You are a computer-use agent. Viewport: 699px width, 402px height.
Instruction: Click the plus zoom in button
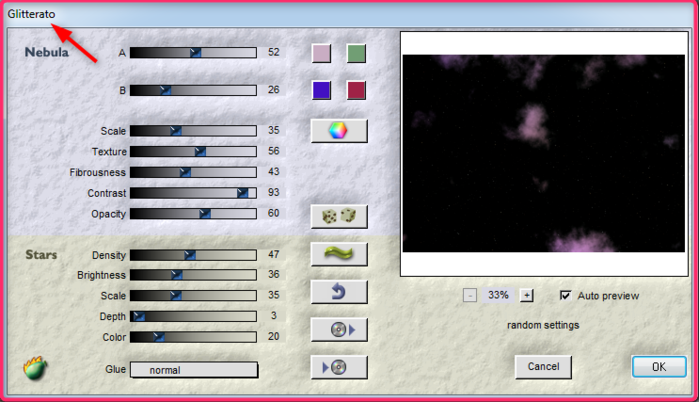(x=526, y=295)
